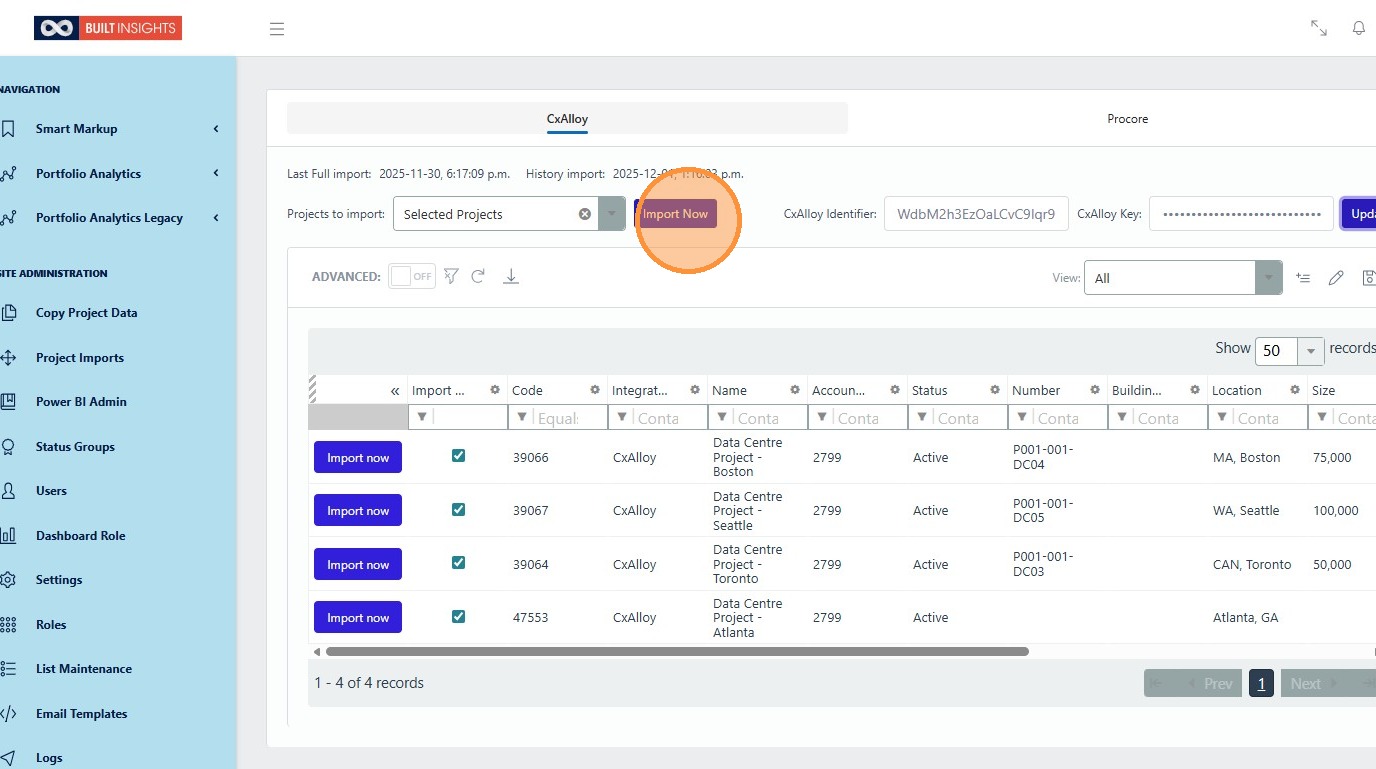Screen dimensions: 1376x769
Task: Open the Email Templates page
Action: click(x=81, y=714)
